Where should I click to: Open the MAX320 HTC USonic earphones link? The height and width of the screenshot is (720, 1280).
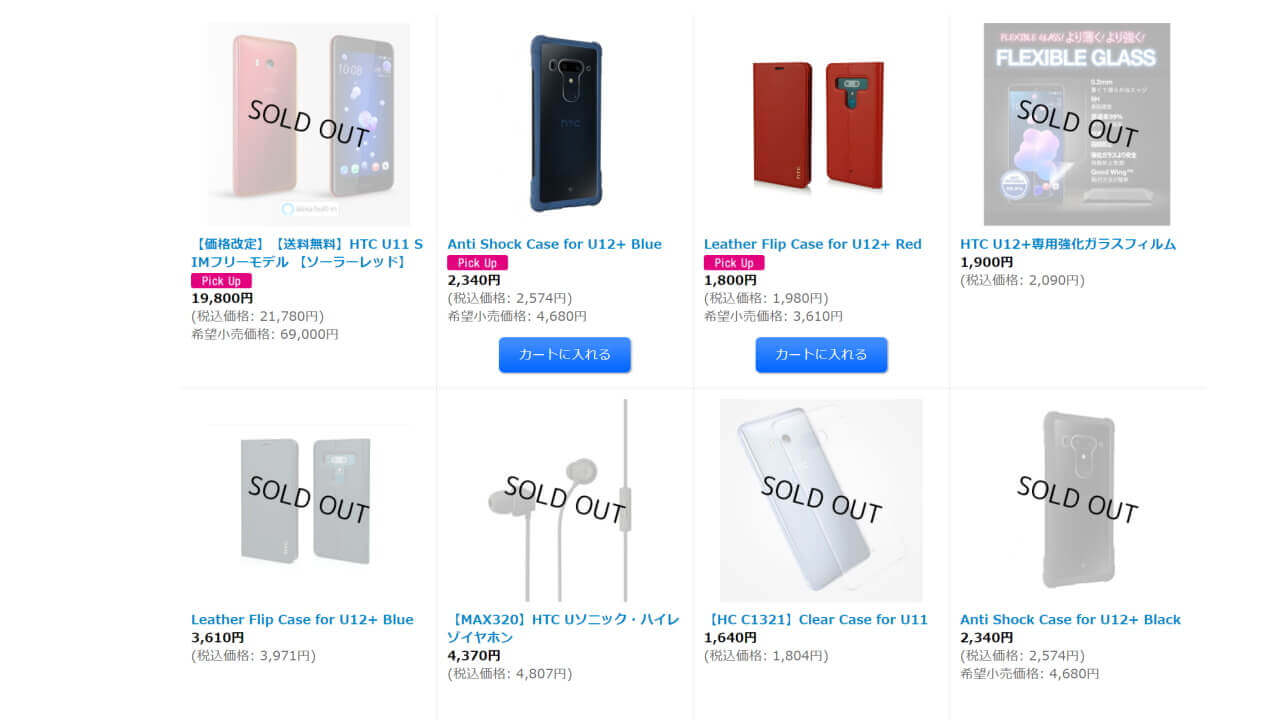[x=563, y=628]
